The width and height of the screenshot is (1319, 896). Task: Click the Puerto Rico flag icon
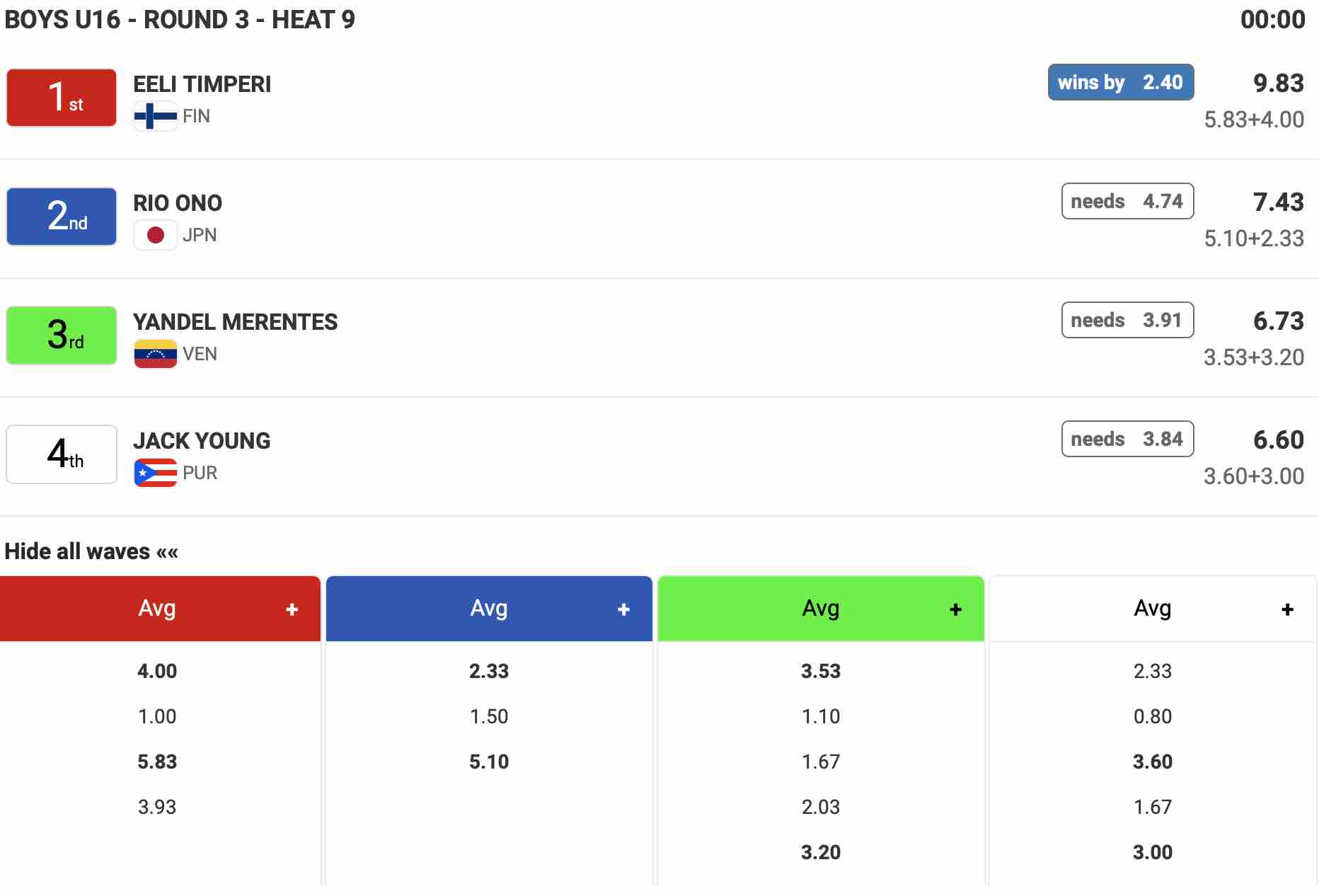(155, 473)
